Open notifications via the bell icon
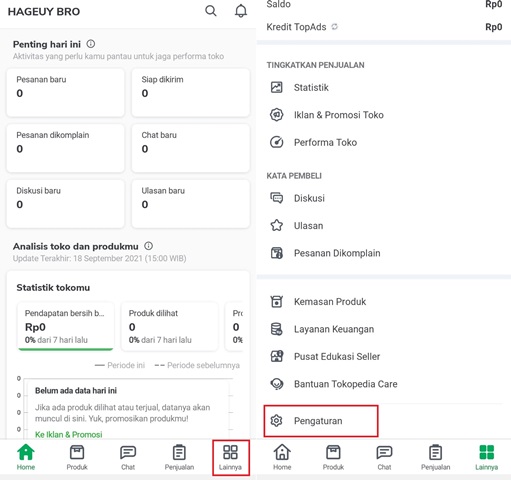The width and height of the screenshot is (511, 480). coord(241,11)
